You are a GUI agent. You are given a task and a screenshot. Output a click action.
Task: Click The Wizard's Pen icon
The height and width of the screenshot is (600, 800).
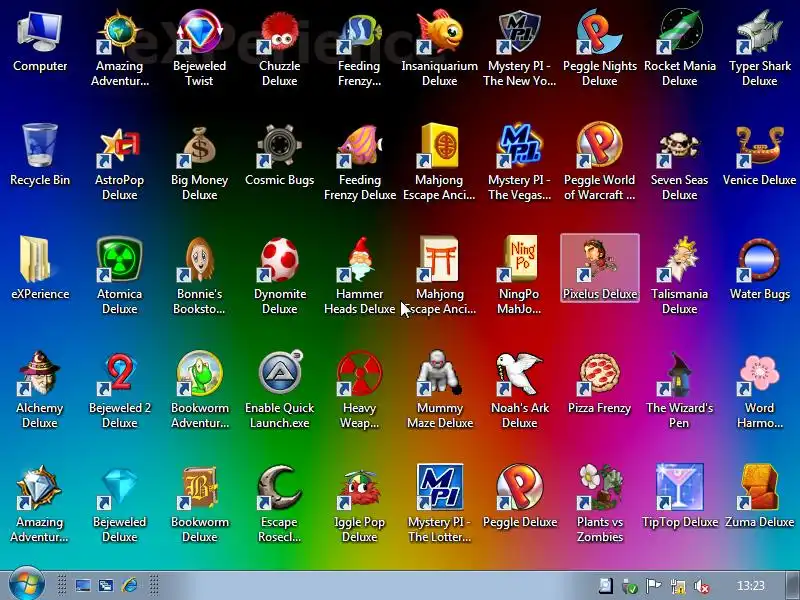point(680,390)
